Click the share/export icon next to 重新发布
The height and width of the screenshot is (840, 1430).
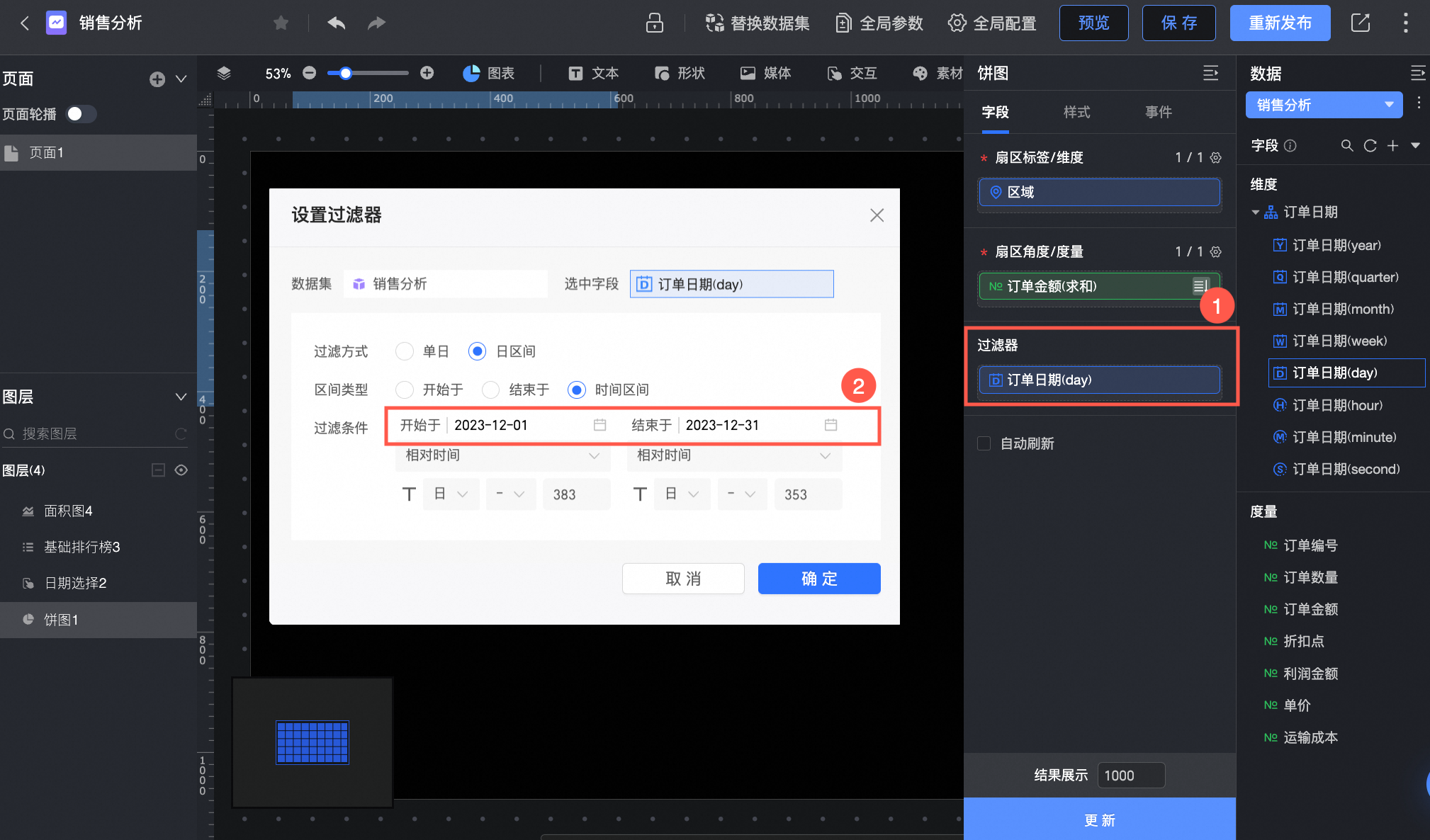[1361, 23]
